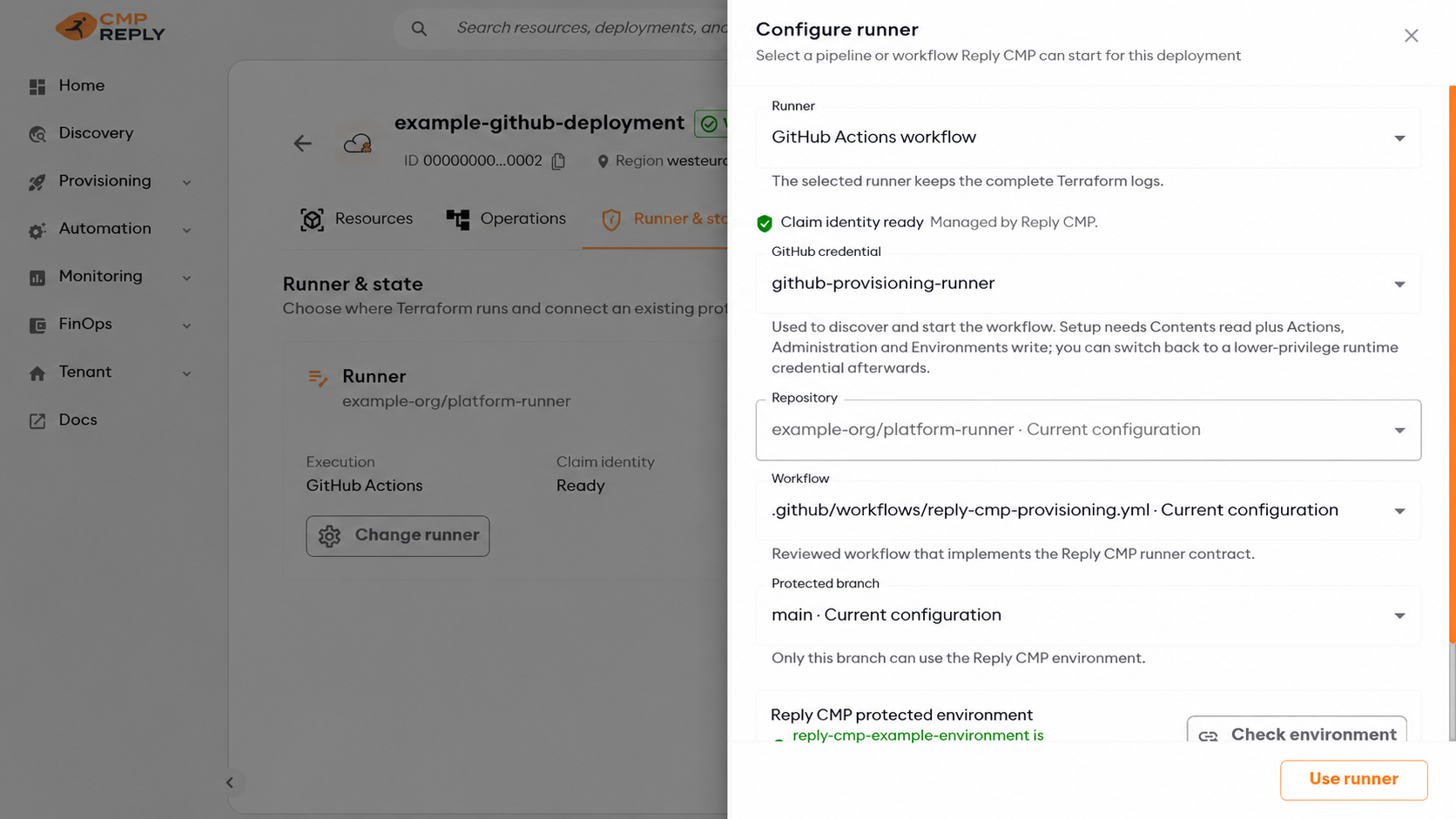Image resolution: width=1456 pixels, height=819 pixels.
Task: Click the Reply CMP protected environment label
Action: (901, 715)
